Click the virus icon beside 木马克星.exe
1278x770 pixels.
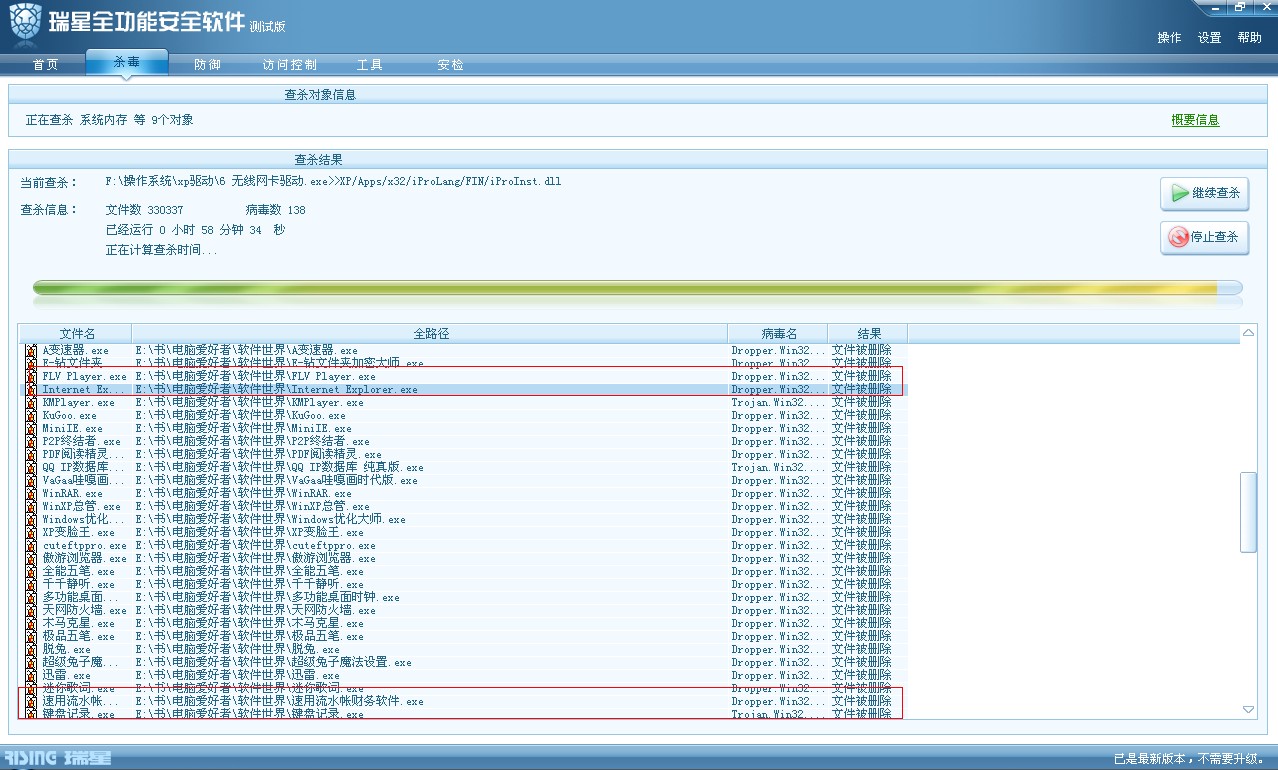(x=31, y=624)
